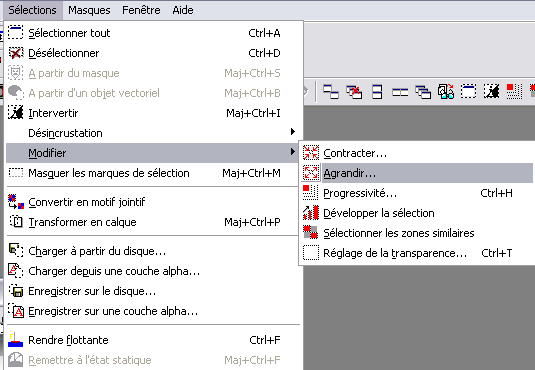Click the invert selection toolbar icon
Viewport: 535px width, 370px height.
(491, 91)
